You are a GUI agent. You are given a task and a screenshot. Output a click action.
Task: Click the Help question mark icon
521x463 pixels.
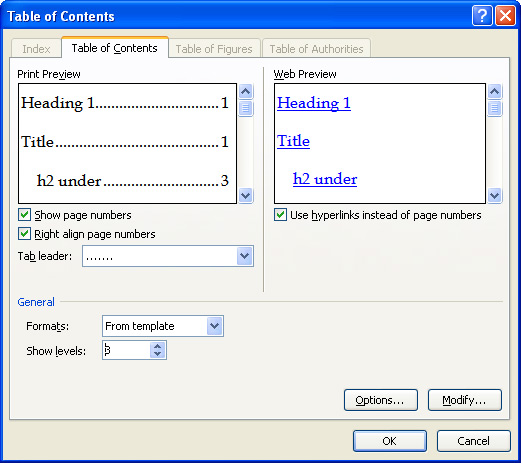pos(482,16)
